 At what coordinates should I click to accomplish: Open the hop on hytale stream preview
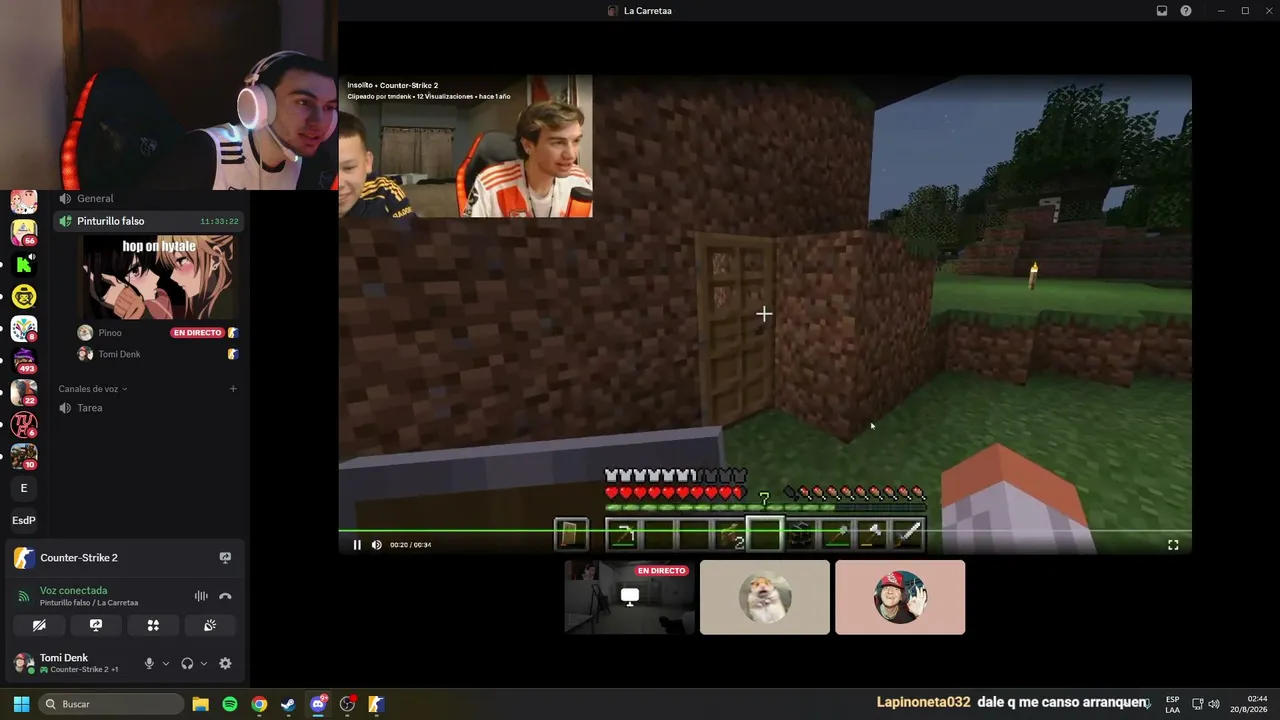click(159, 277)
